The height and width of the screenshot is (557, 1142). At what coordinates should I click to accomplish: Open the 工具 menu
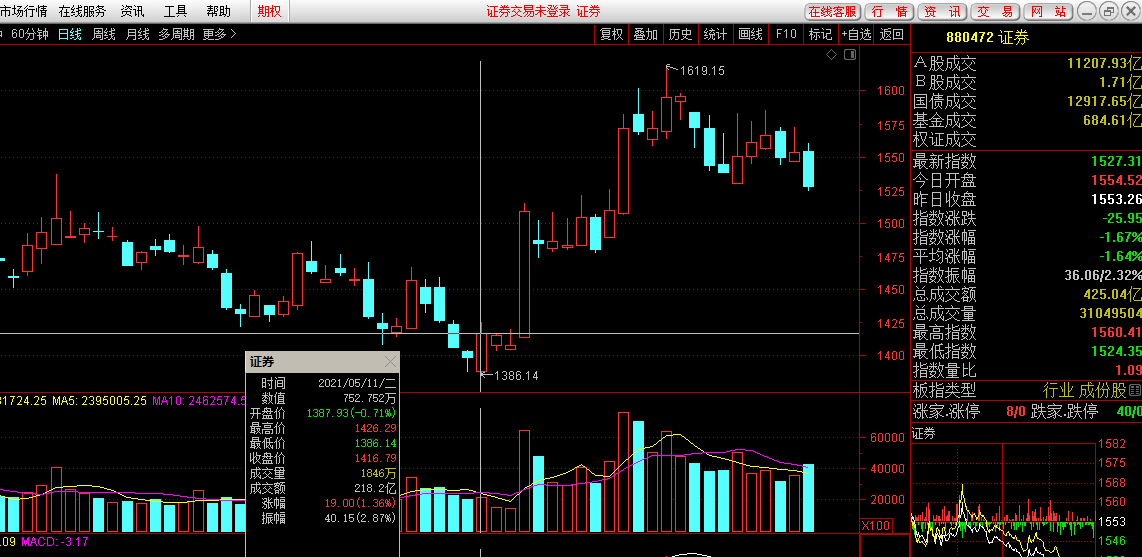click(176, 11)
